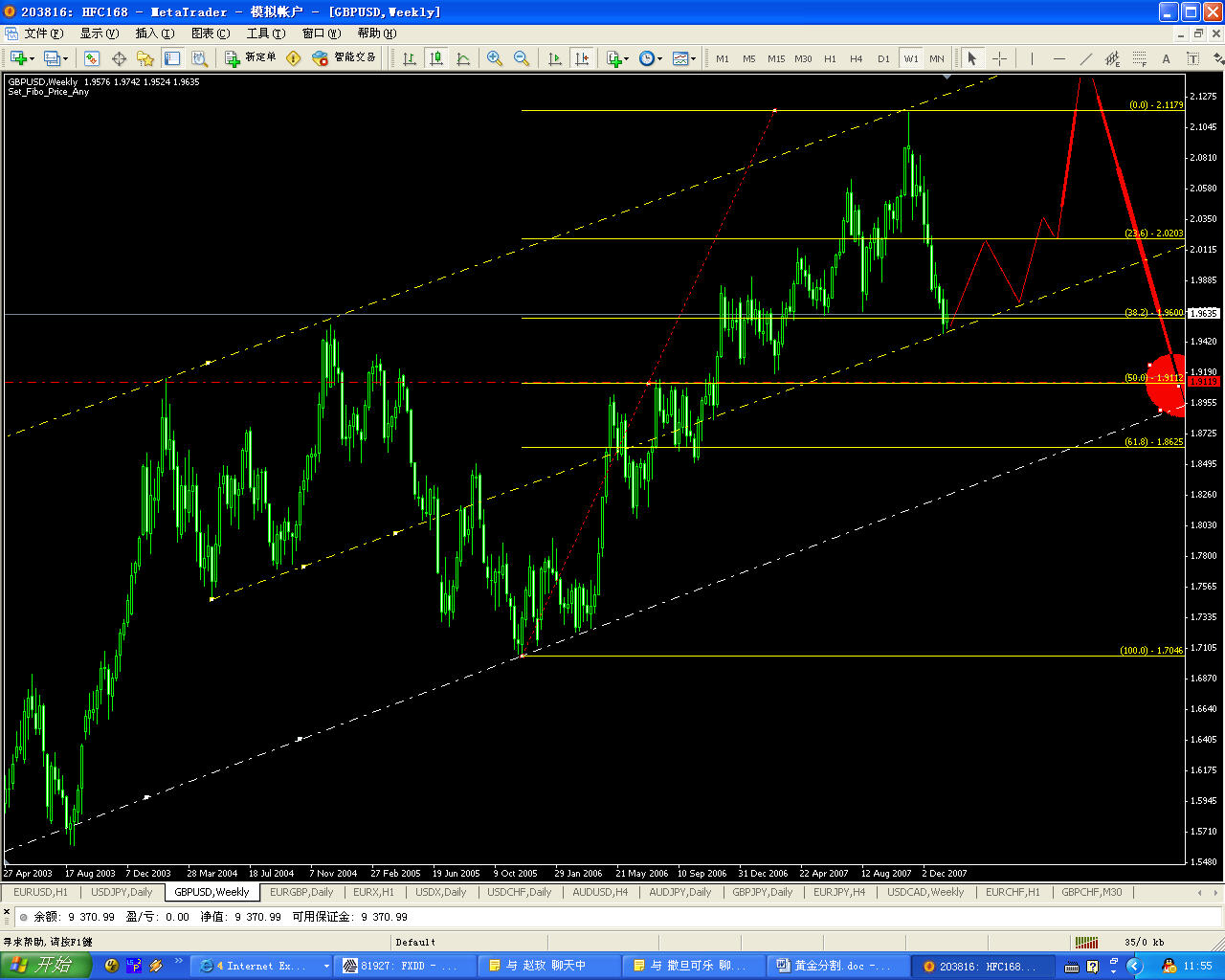Image resolution: width=1225 pixels, height=980 pixels.
Task: Open the periodicity clock dropdown
Action: click(x=650, y=58)
